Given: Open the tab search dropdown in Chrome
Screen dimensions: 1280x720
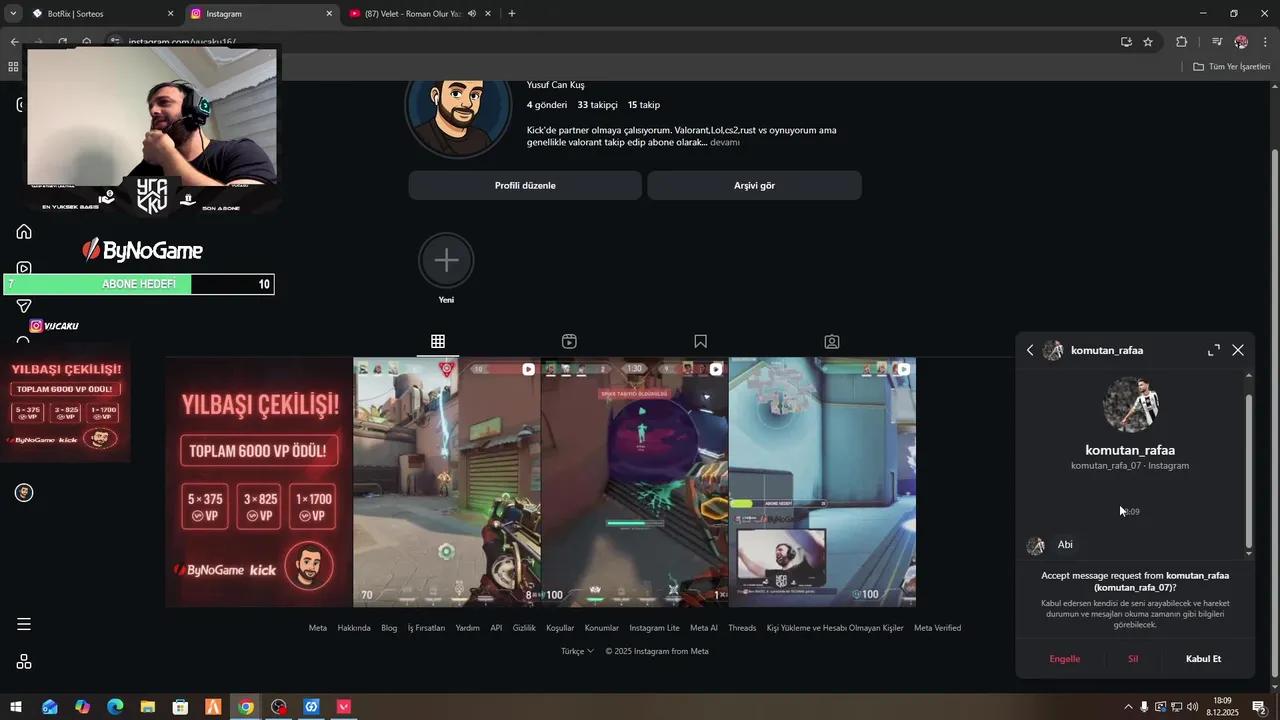Looking at the screenshot, I should [13, 14].
